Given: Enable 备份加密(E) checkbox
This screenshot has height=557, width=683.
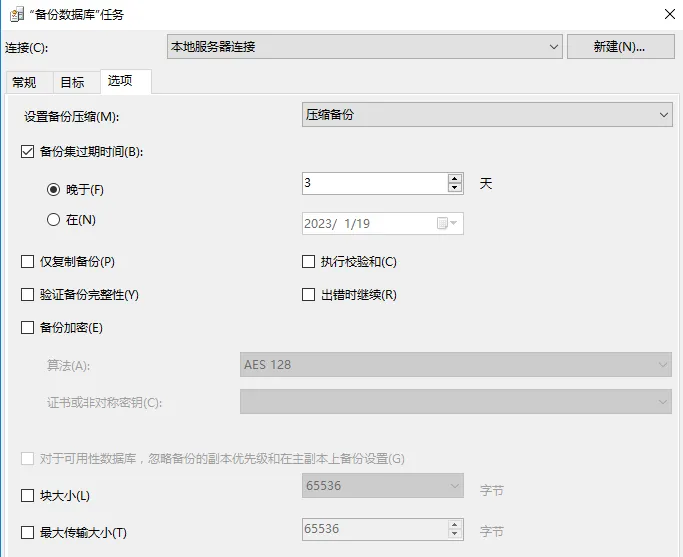Looking at the screenshot, I should tap(27, 327).
